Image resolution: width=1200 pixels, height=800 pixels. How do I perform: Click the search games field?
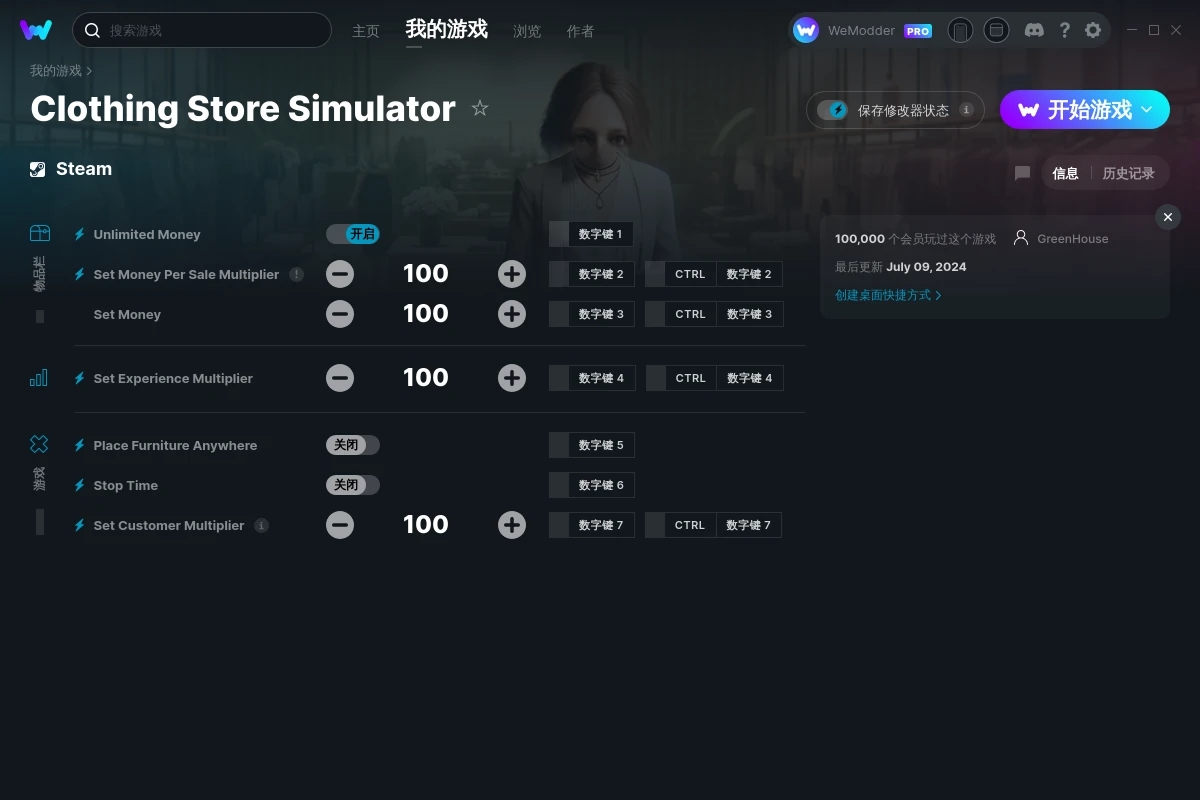(x=202, y=30)
